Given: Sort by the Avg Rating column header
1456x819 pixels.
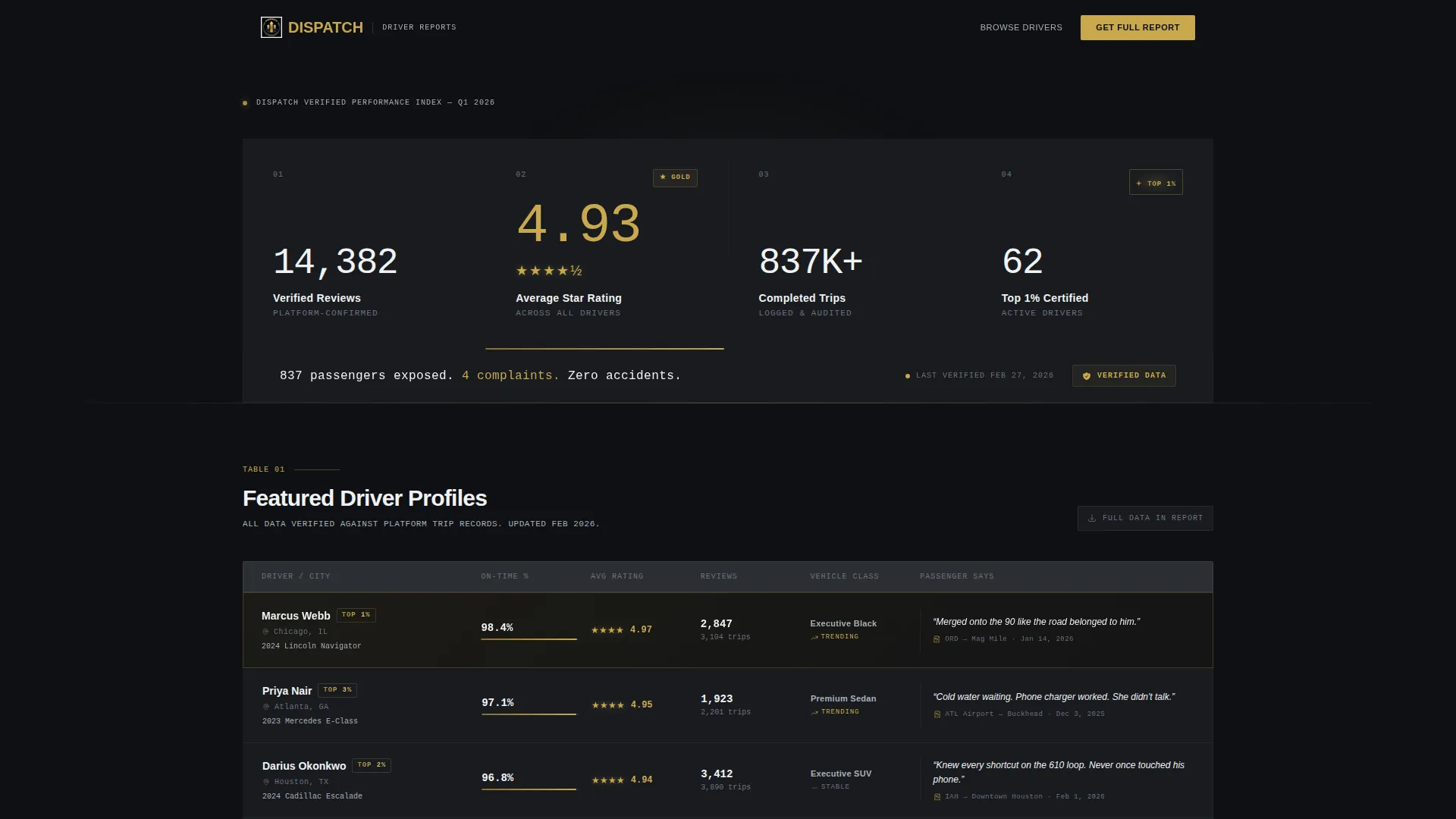Looking at the screenshot, I should pos(617,576).
